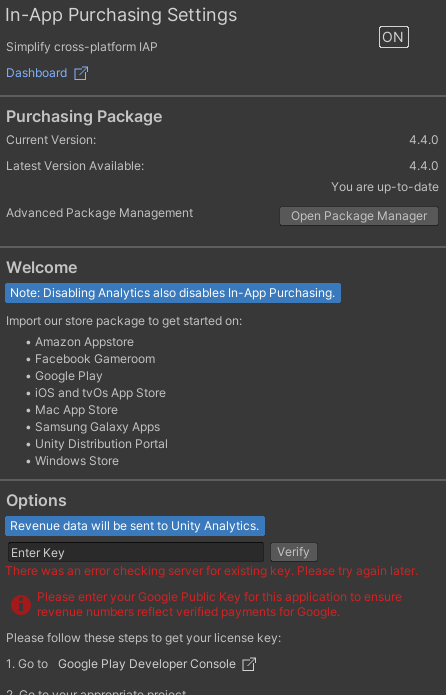
Task: Click the red server error message text
Action: tap(212, 571)
